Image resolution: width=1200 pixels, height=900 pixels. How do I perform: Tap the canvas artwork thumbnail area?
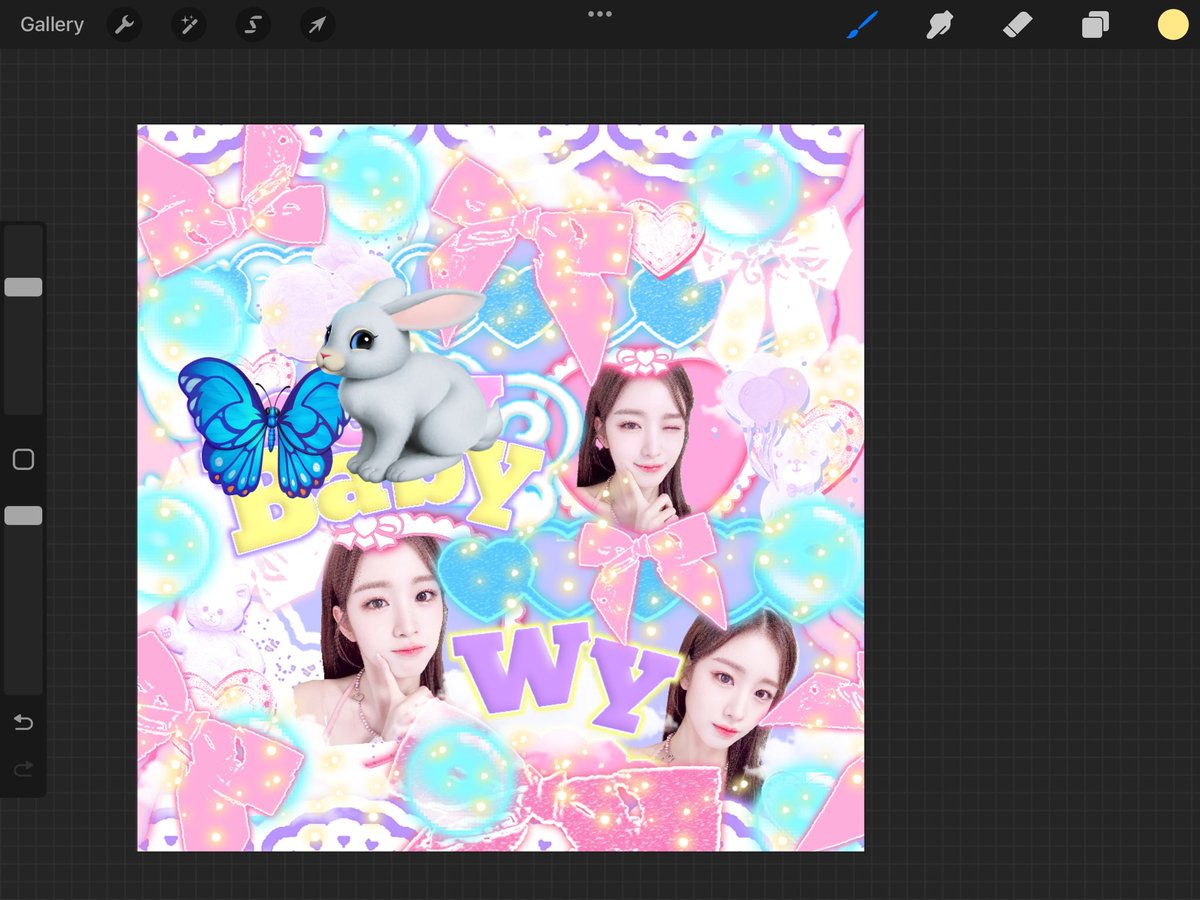pos(500,487)
